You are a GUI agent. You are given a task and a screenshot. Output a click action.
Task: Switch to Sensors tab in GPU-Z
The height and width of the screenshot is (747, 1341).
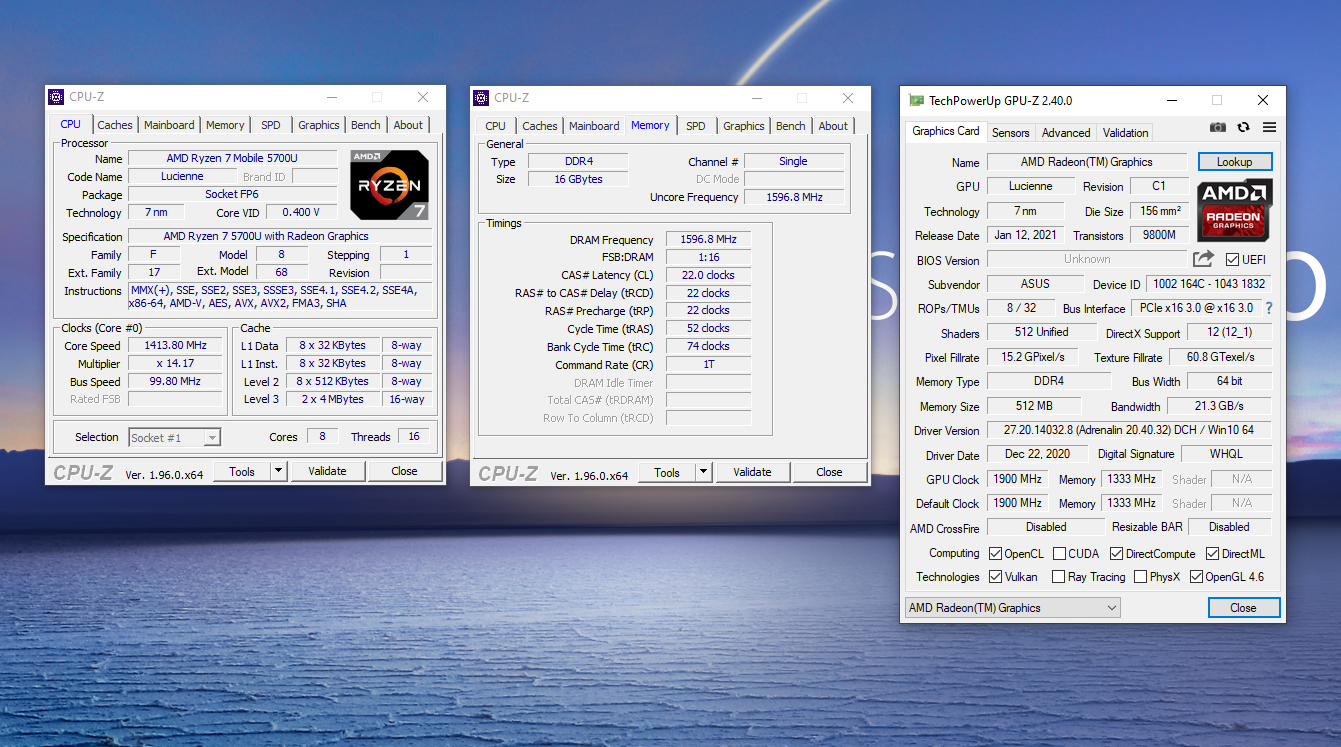[x=1010, y=132]
